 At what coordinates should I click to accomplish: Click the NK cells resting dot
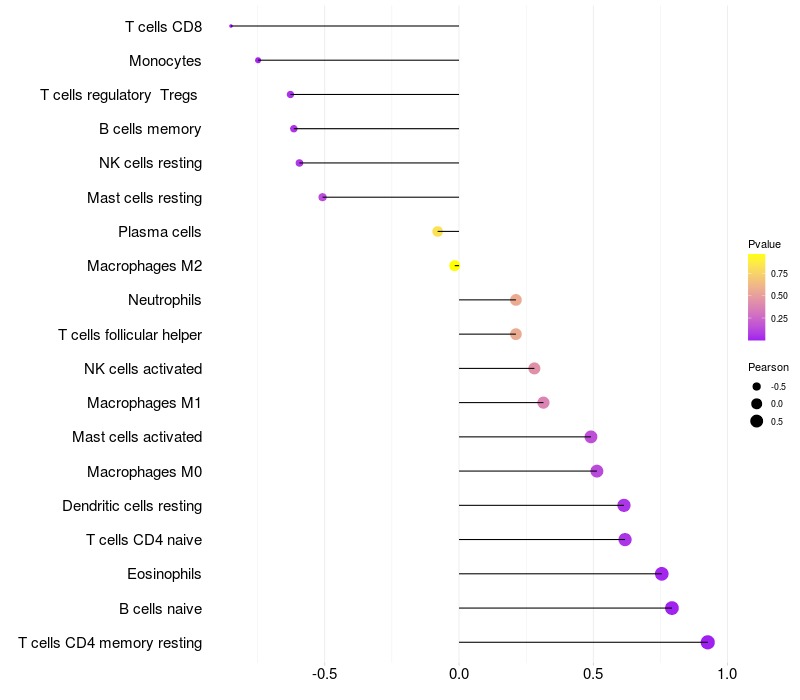coord(299,163)
